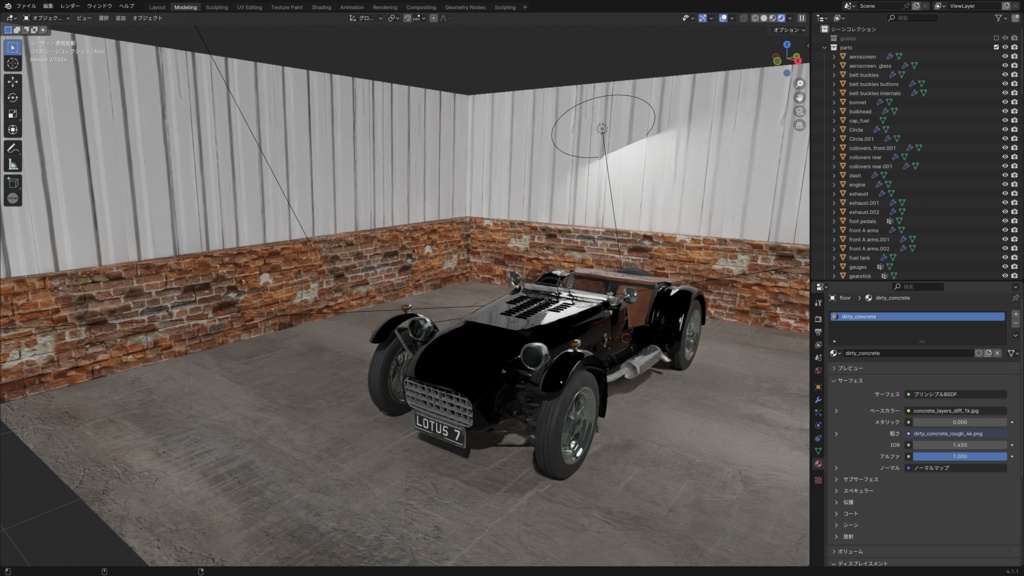
Task: Select the Select Box tool in the toolbar
Action: click(12, 47)
